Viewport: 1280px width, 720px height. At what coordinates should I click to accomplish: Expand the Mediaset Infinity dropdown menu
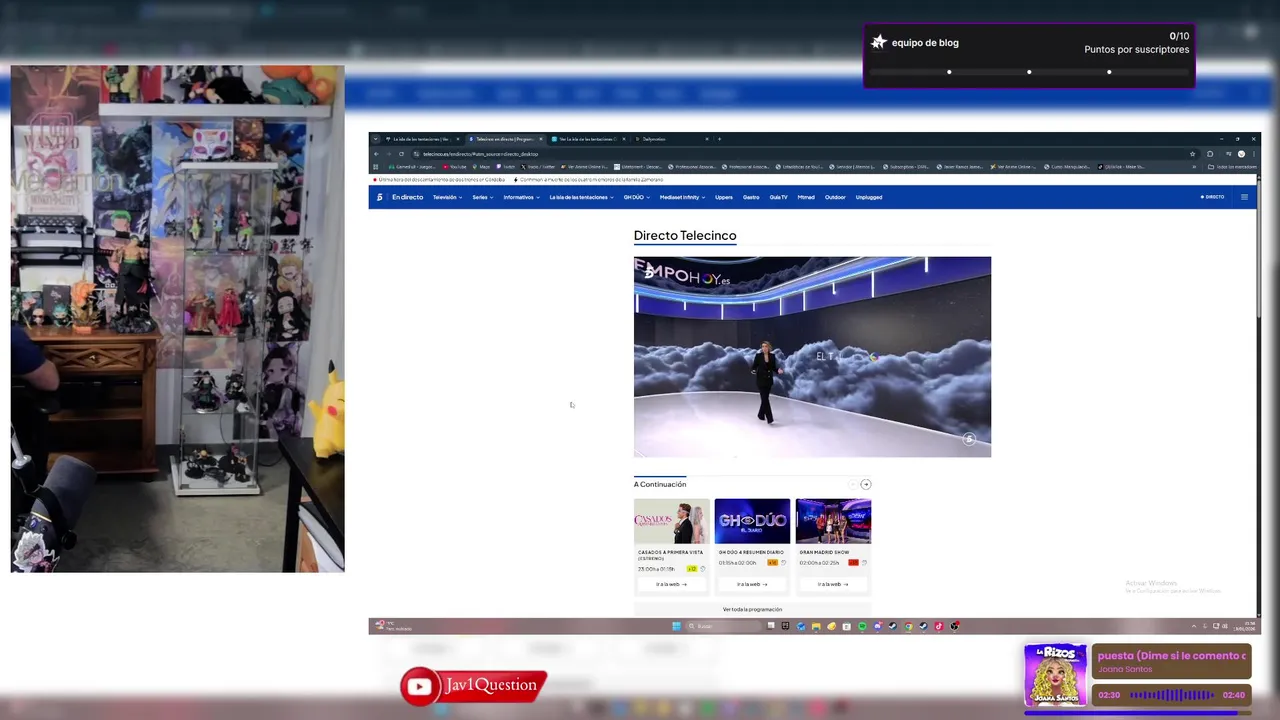click(682, 197)
